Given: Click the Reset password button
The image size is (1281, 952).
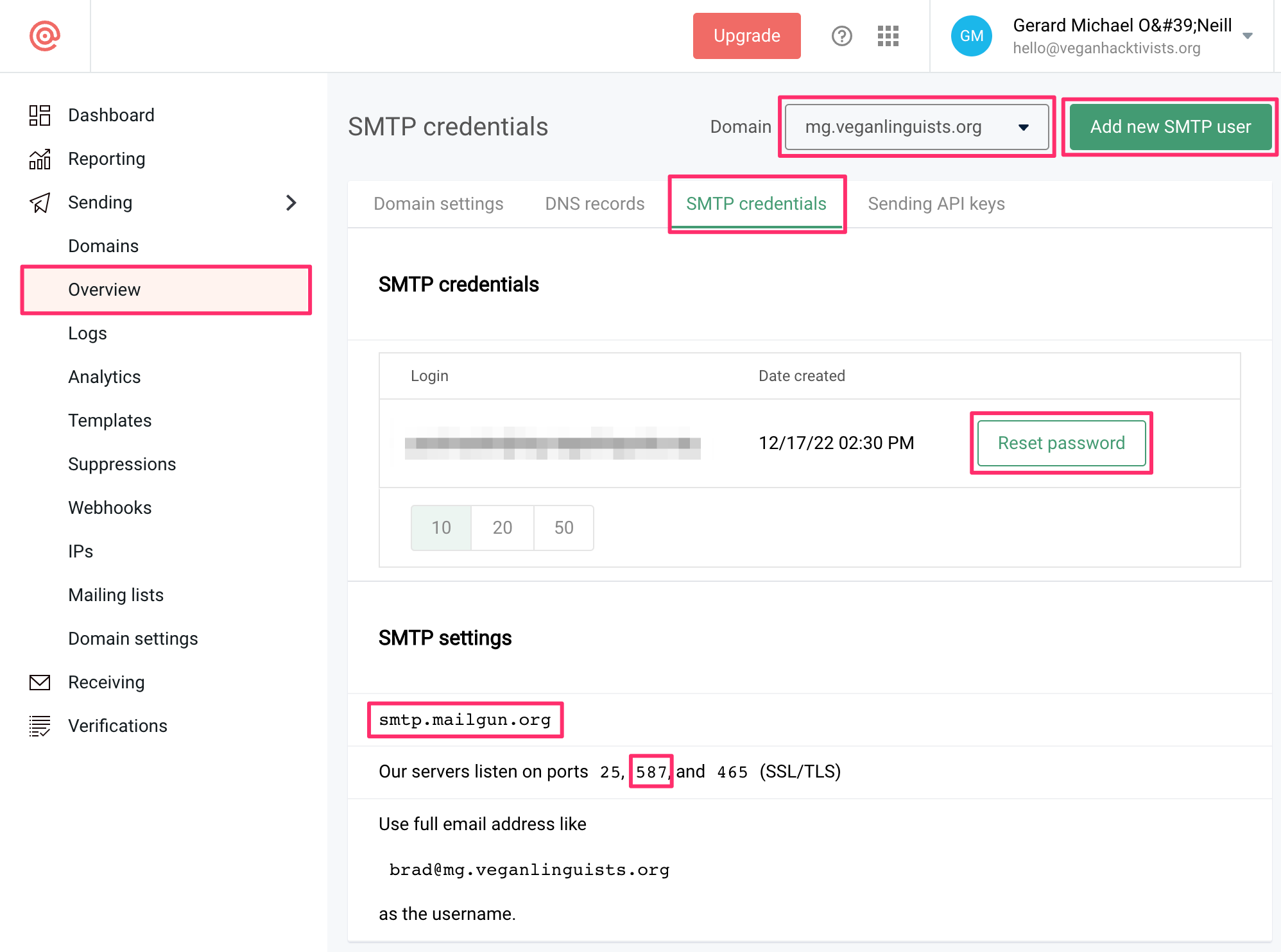Looking at the screenshot, I should pyautogui.click(x=1061, y=443).
